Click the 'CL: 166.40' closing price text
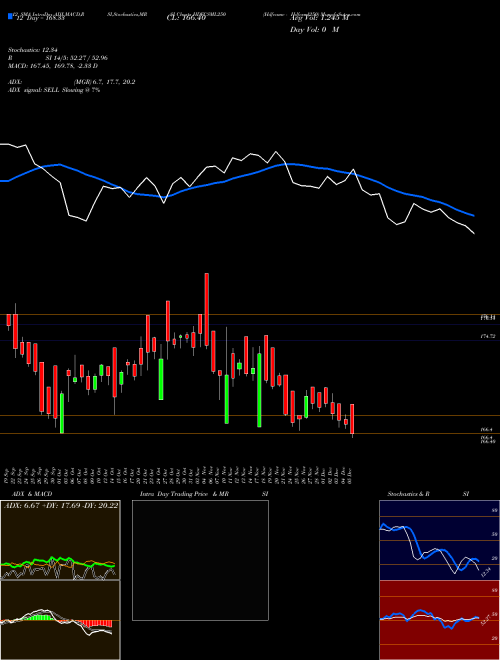500x660 pixels. 186,18
